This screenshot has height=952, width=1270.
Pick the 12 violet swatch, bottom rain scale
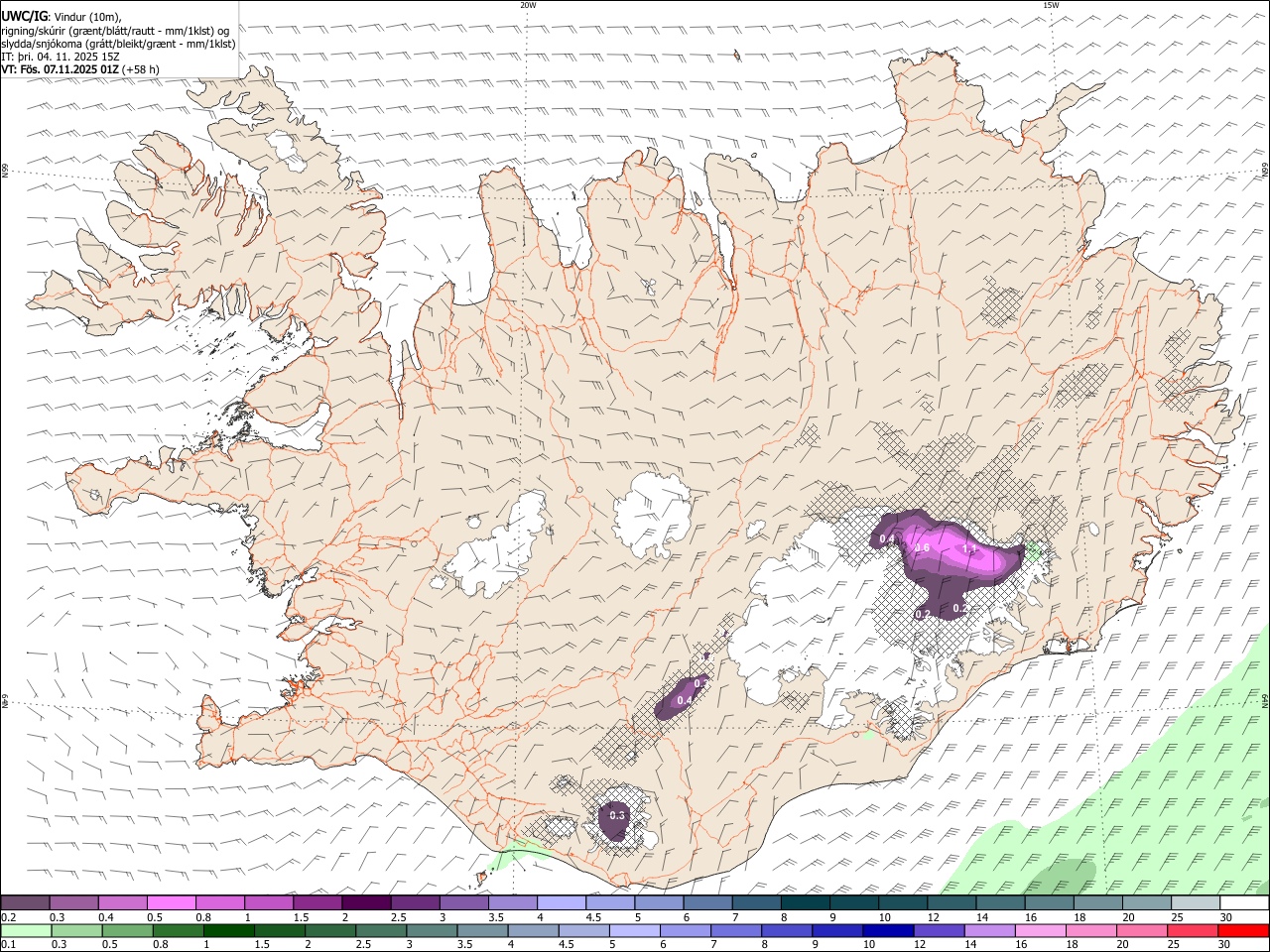tap(939, 931)
